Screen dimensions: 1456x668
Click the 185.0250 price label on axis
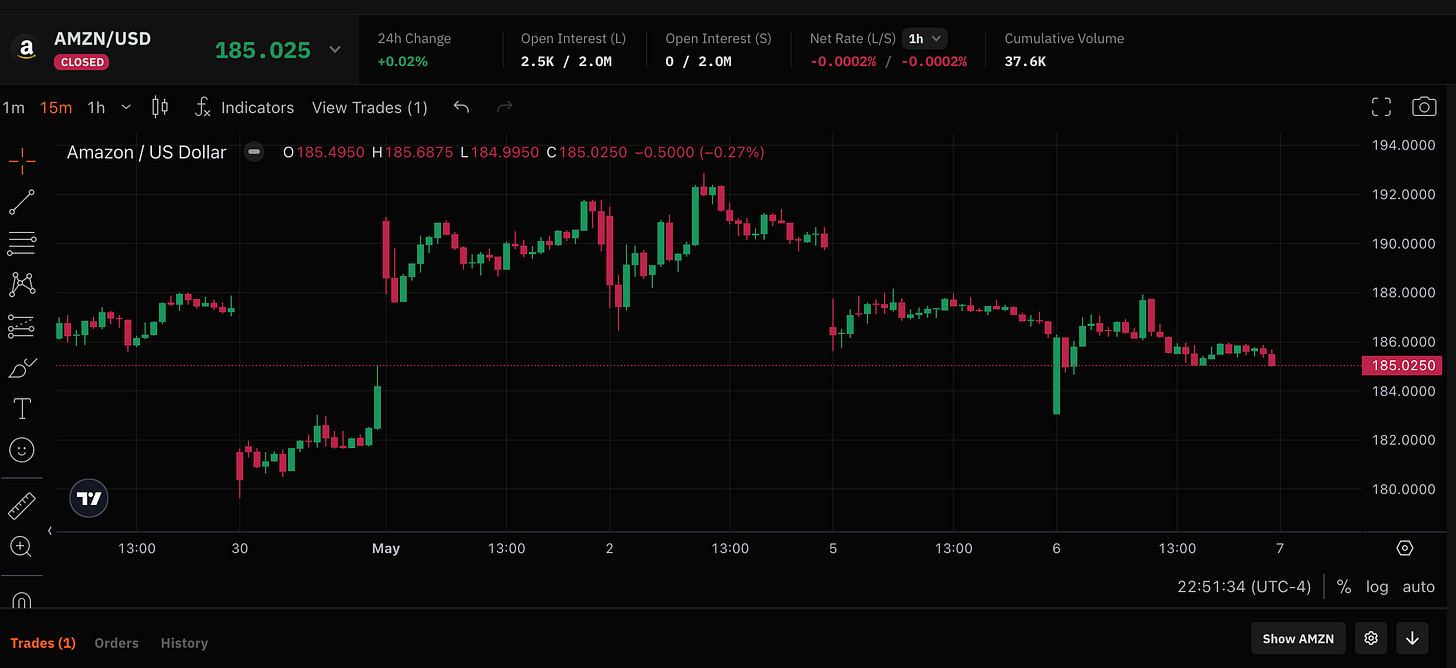tap(1403, 366)
